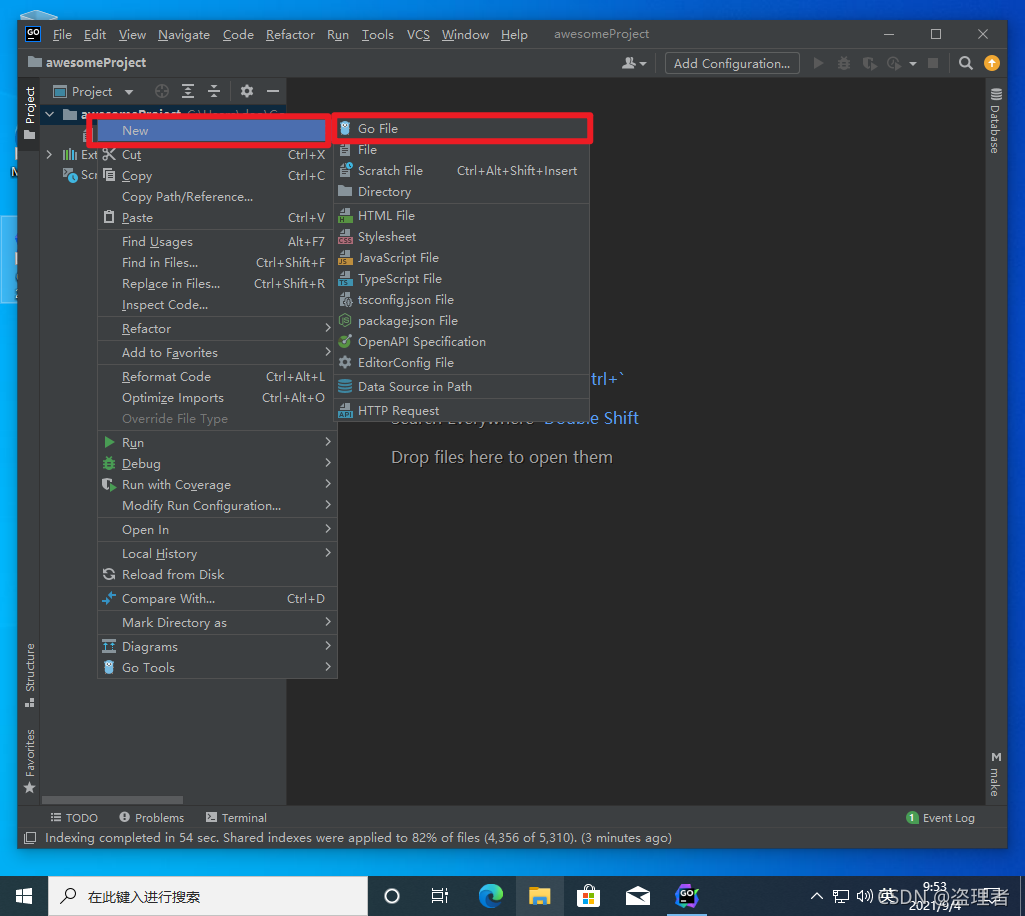Click the Run play icon in toolbar
Screen dimensions: 1025x916
(818, 63)
